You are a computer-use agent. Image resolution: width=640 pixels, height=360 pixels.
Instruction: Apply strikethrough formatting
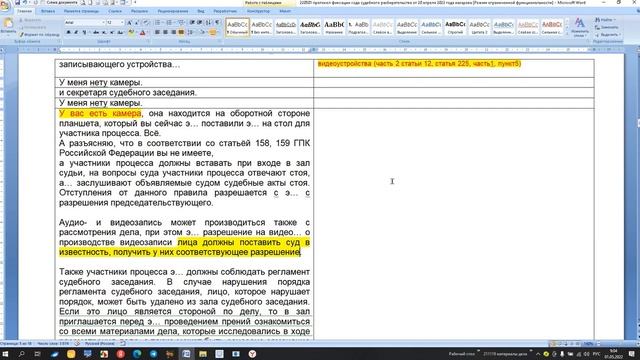[x=96, y=32]
